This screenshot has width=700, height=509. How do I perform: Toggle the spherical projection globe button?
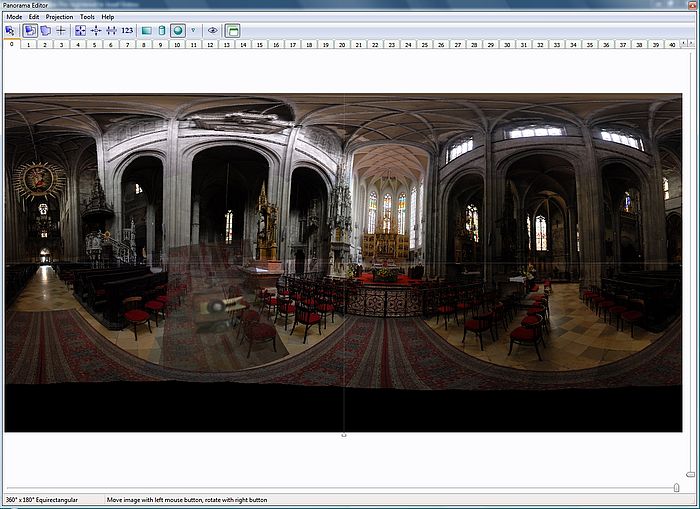pyautogui.click(x=177, y=31)
